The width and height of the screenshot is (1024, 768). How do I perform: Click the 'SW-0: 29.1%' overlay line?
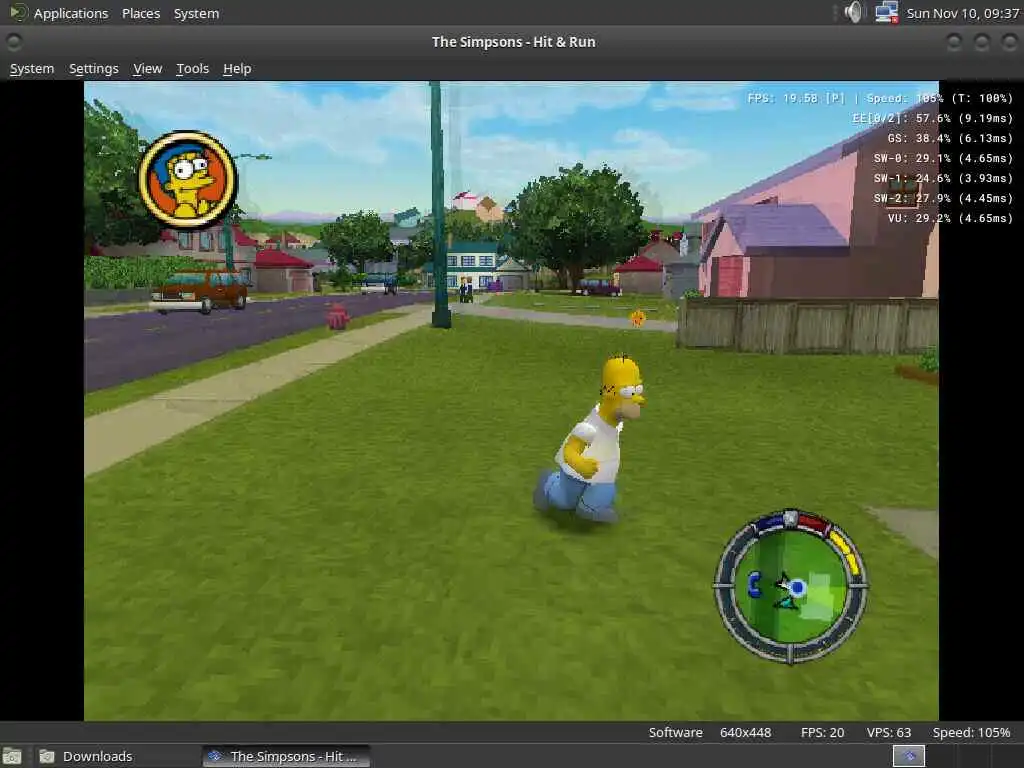943,158
